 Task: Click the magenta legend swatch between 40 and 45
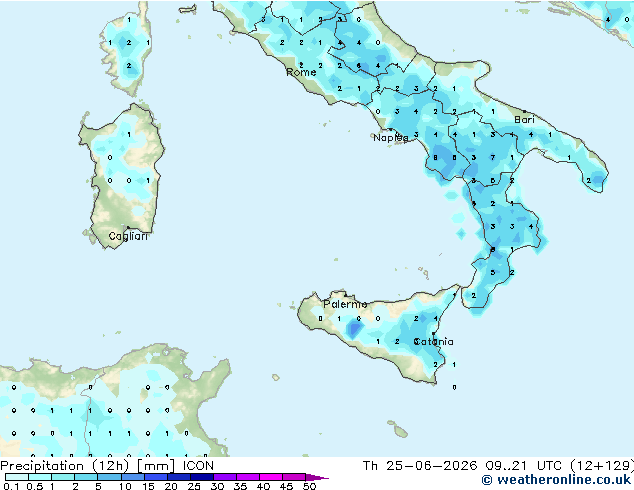[271, 477]
